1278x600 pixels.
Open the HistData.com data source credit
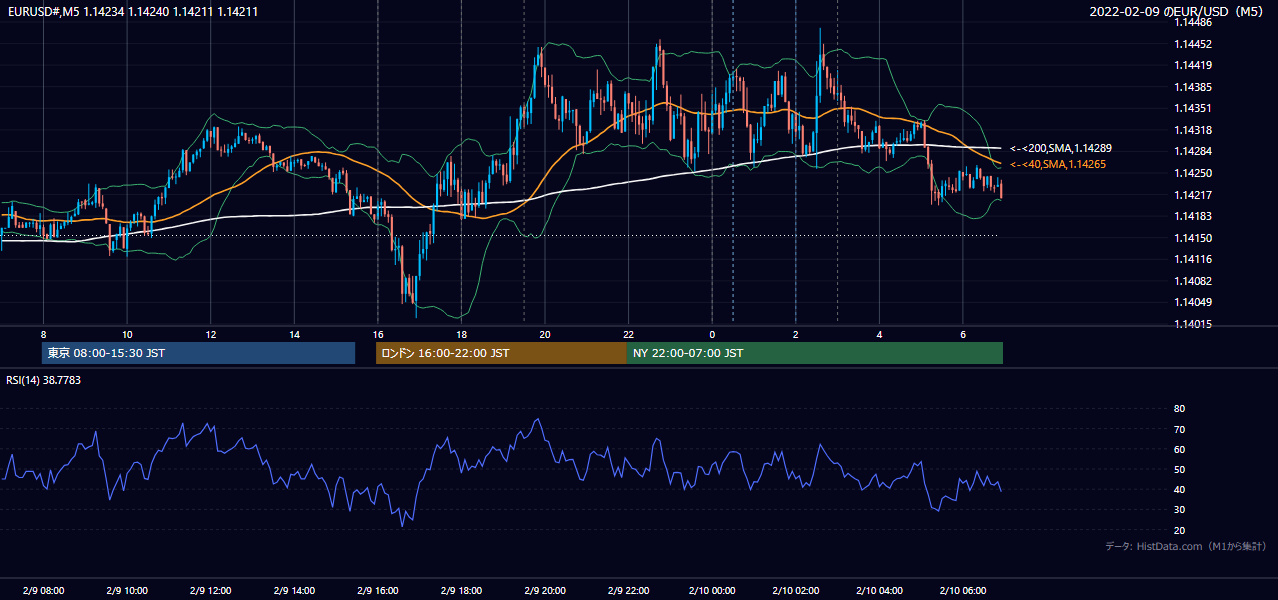(x=1186, y=546)
